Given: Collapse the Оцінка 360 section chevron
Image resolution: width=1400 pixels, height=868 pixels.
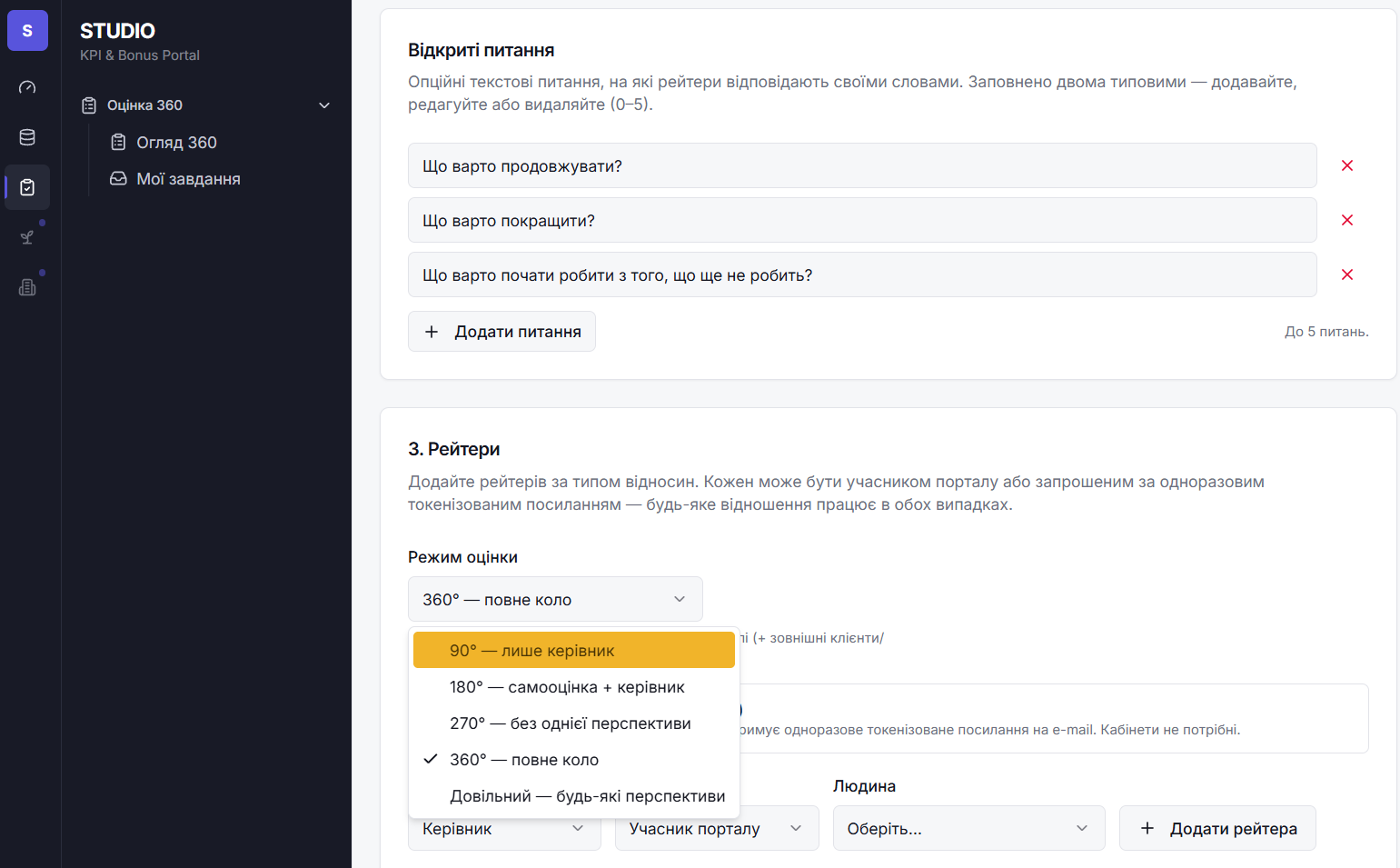Looking at the screenshot, I should [324, 105].
